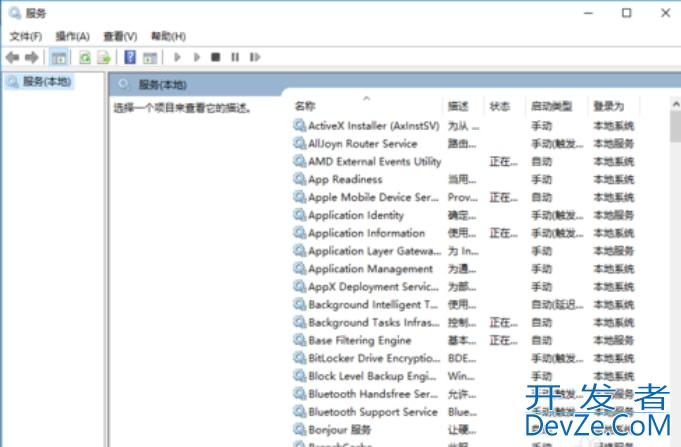
Task: Click the gear icon beside App Readiness
Action: coord(299,179)
